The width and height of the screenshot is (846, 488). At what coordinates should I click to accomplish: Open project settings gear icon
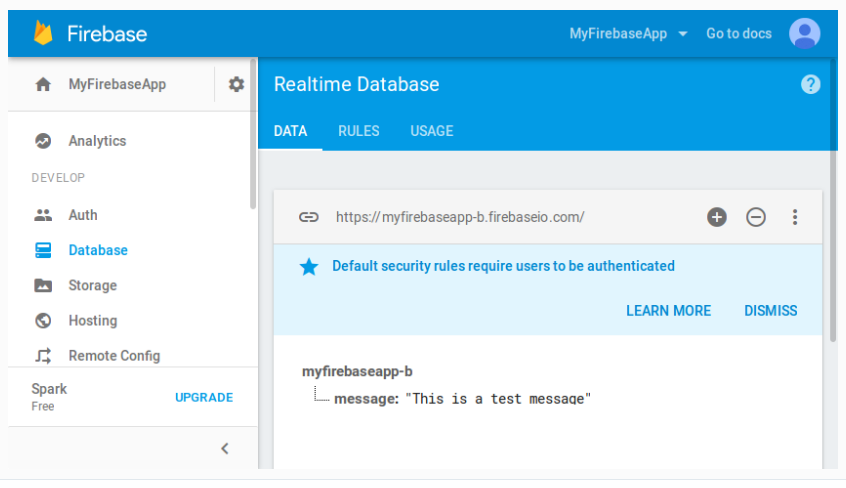point(236,85)
